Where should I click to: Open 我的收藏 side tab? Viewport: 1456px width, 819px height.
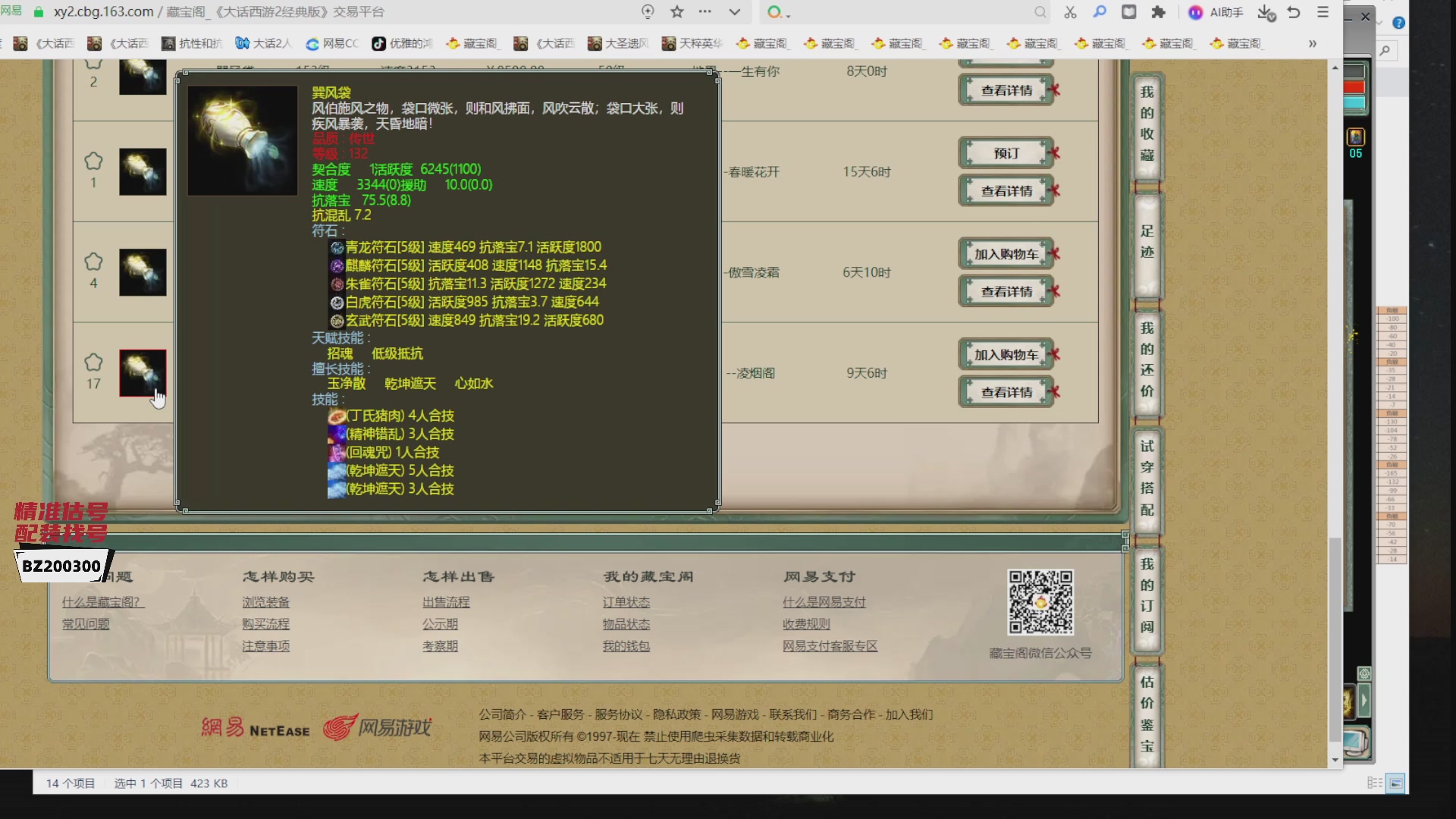[1147, 124]
